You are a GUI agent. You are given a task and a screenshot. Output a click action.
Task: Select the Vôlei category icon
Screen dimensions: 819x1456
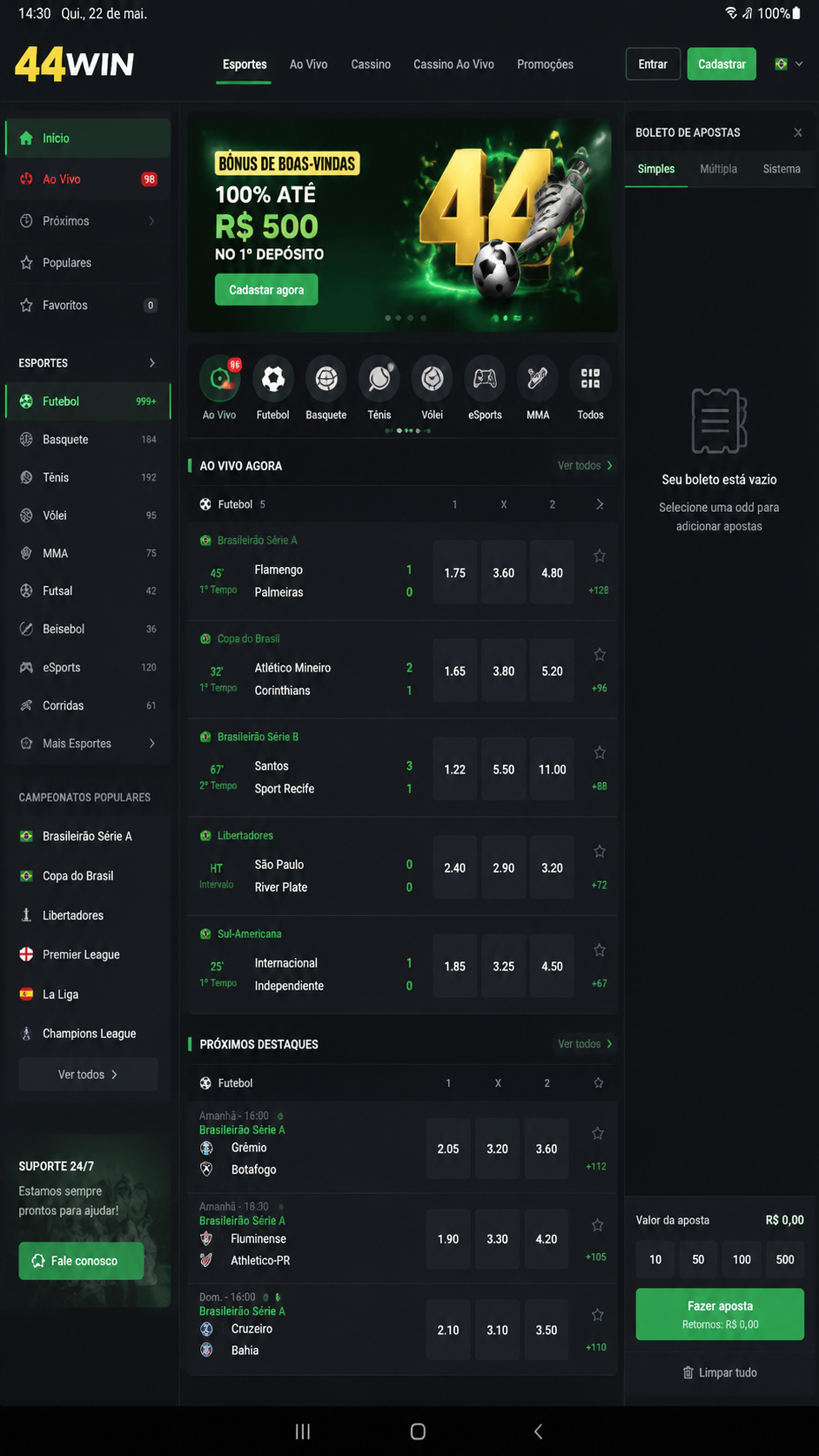[x=433, y=379]
